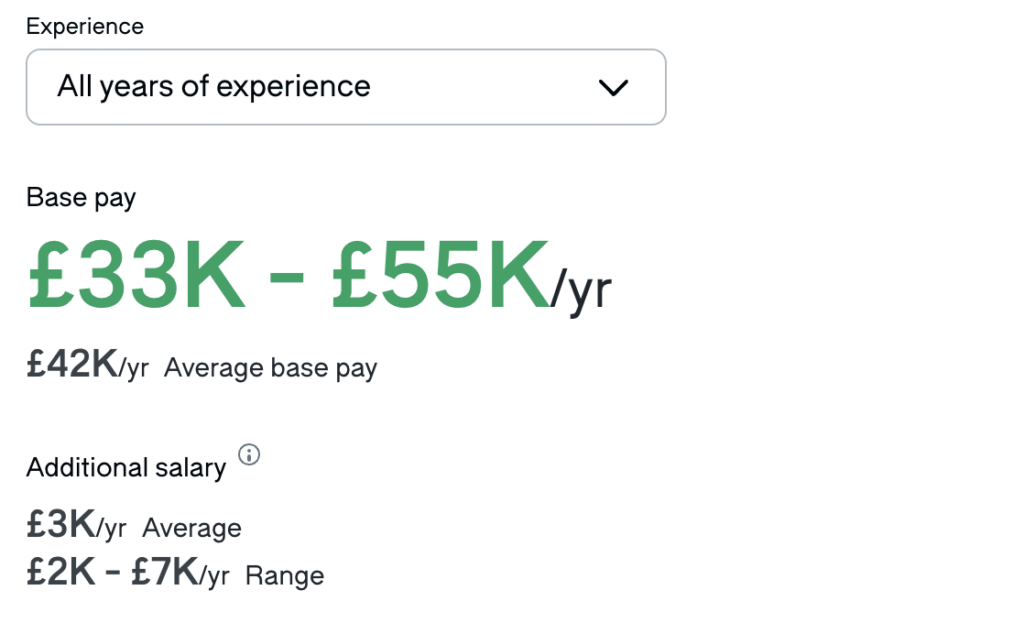Screen dimensions: 1024x634
Task: Select the 'All years of experience' text
Action: (x=214, y=86)
